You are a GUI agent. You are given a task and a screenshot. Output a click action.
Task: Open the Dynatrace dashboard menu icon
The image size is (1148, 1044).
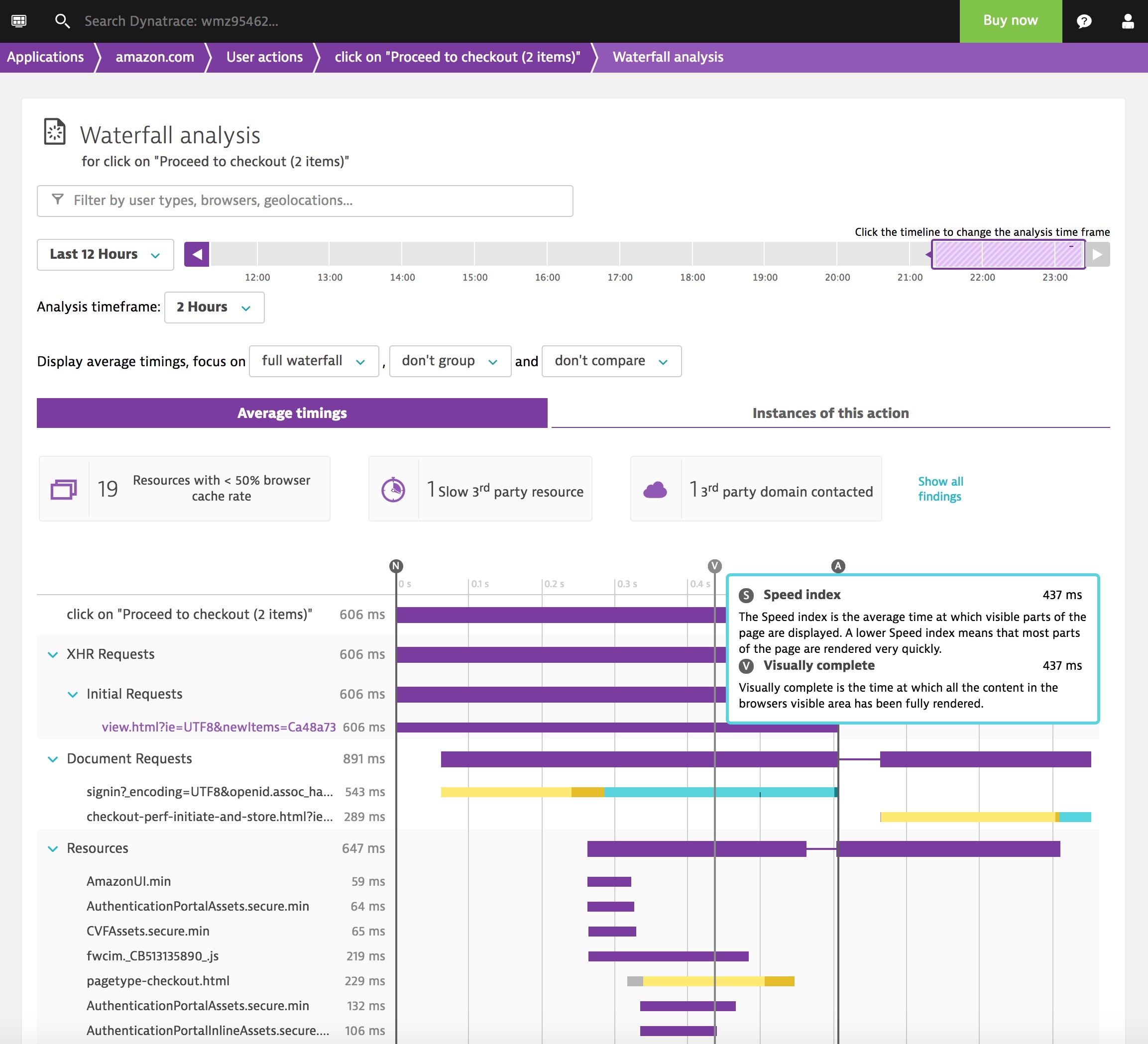[x=19, y=21]
